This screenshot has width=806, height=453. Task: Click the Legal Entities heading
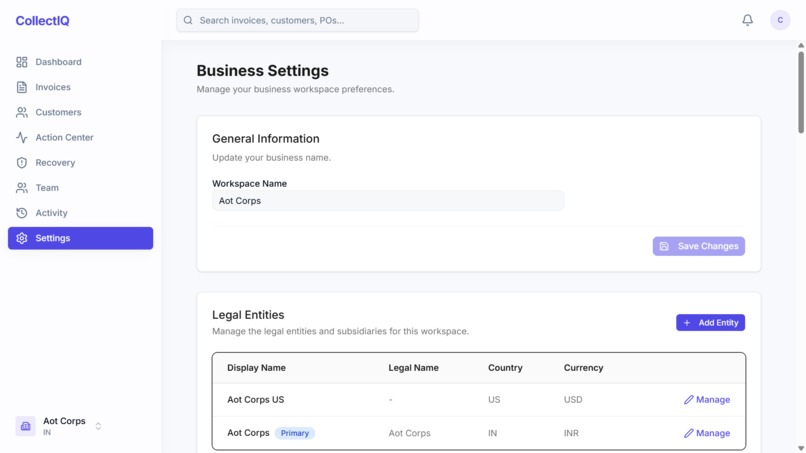(248, 315)
